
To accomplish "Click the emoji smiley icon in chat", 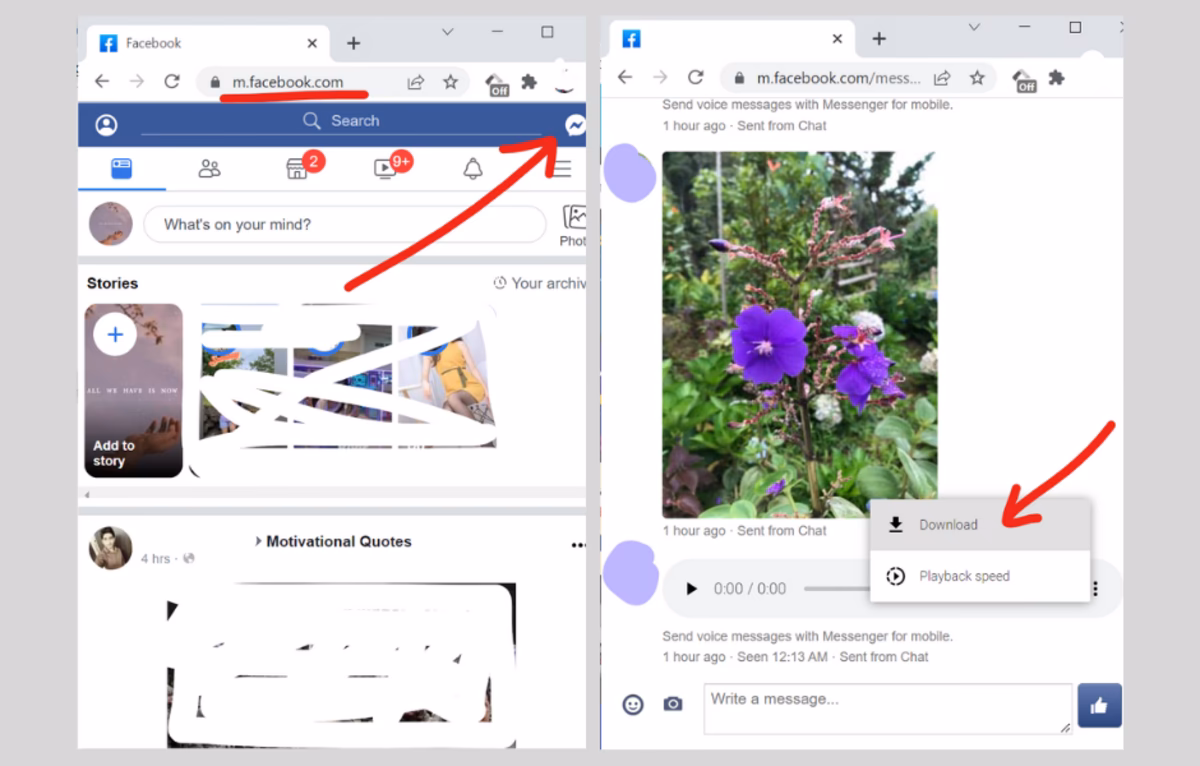I will [x=633, y=705].
